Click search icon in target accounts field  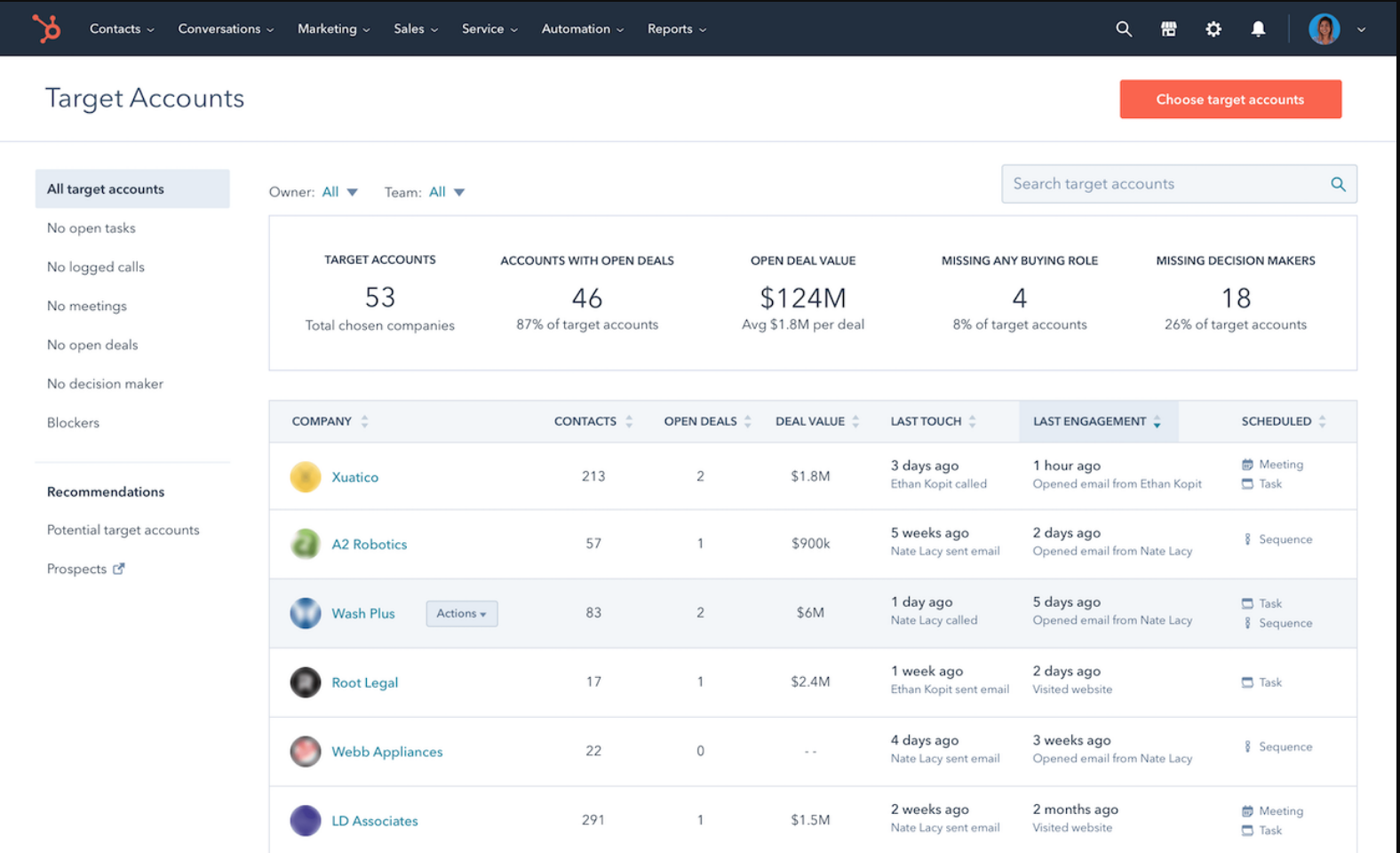click(1338, 185)
